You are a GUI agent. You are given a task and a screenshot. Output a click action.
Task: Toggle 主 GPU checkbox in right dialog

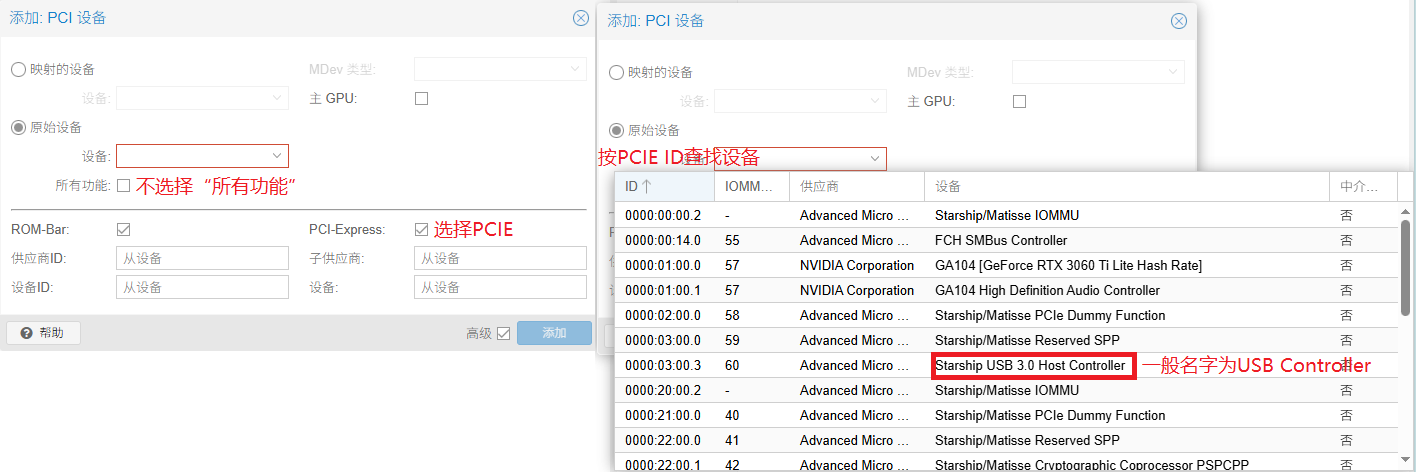[x=1019, y=101]
